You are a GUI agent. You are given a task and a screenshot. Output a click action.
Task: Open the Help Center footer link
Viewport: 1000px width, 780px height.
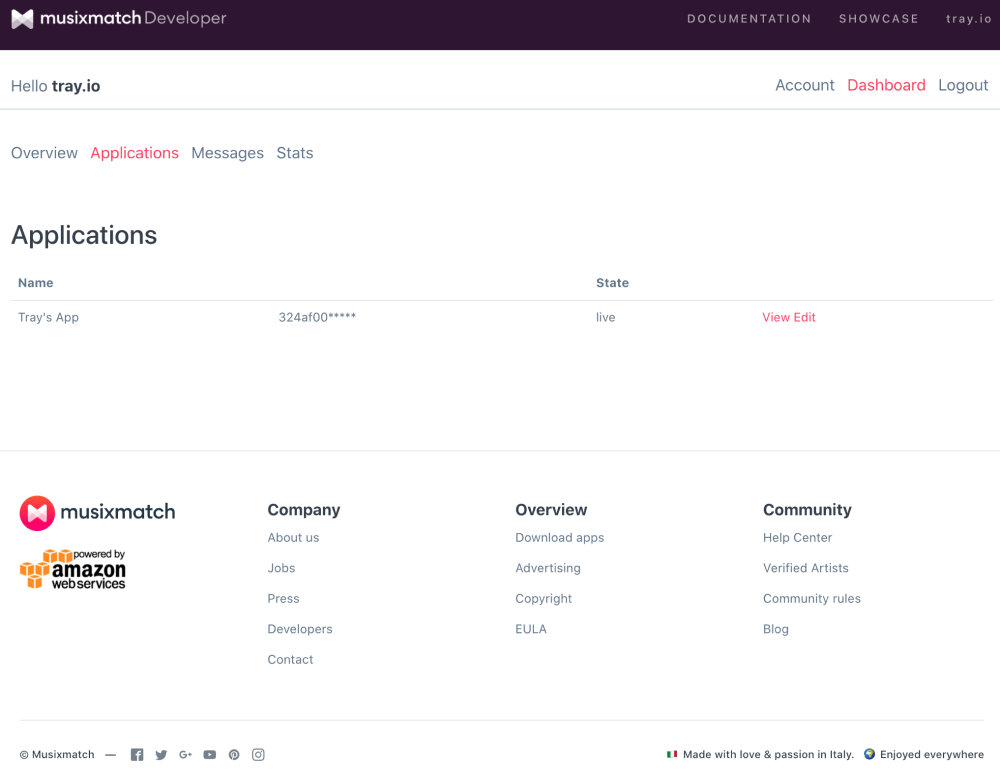(x=797, y=538)
